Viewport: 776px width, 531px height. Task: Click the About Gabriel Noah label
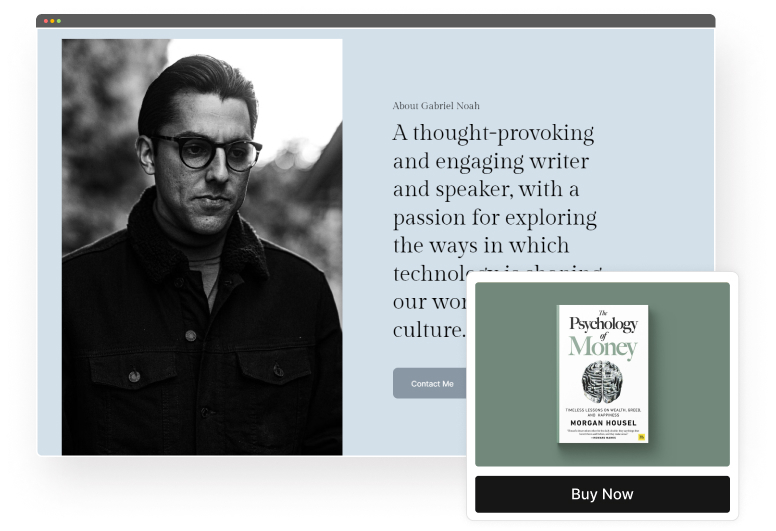(x=436, y=106)
